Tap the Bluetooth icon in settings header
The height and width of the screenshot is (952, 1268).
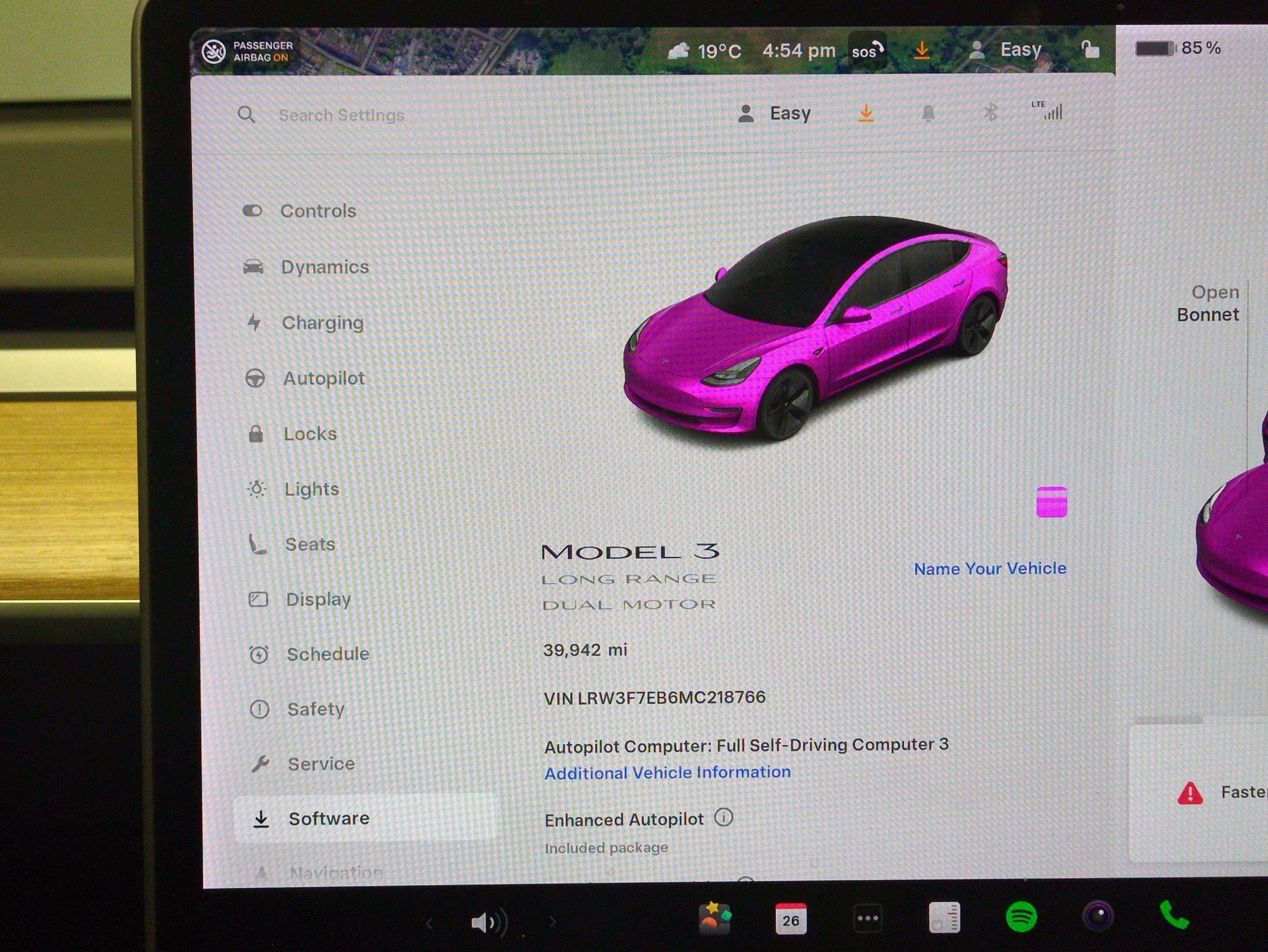991,112
